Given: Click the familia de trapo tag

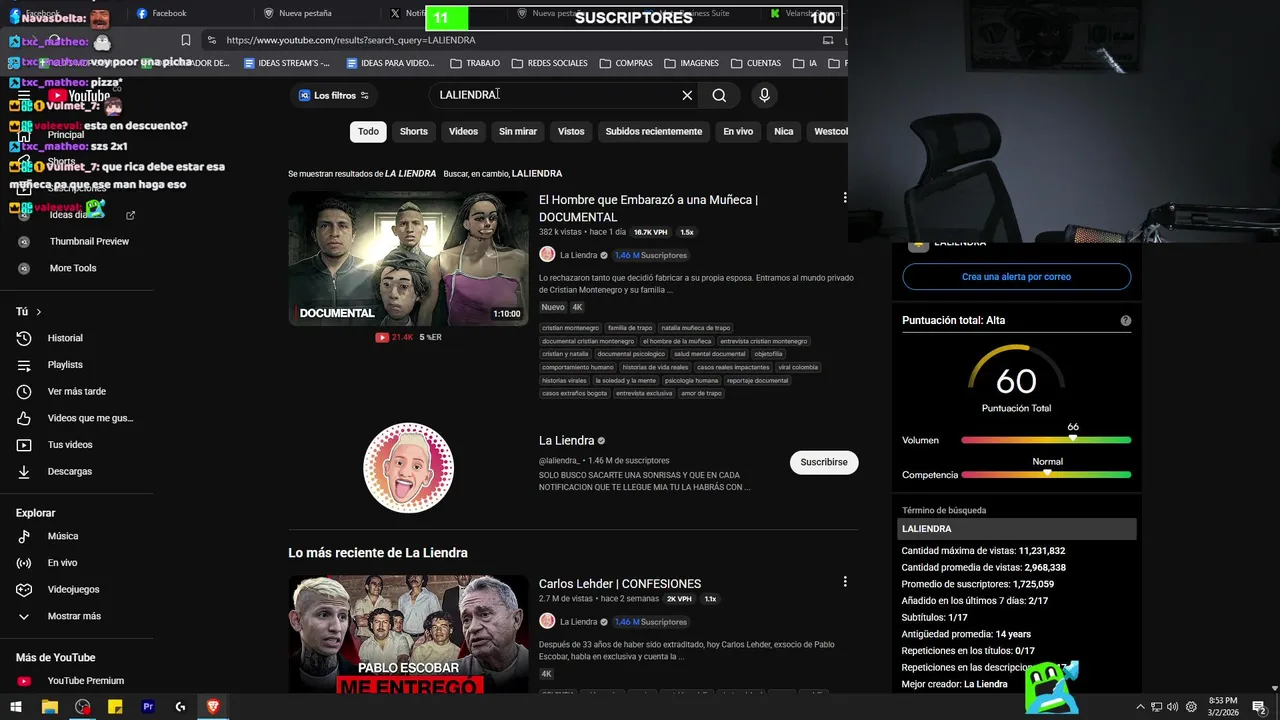Looking at the screenshot, I should click(630, 328).
